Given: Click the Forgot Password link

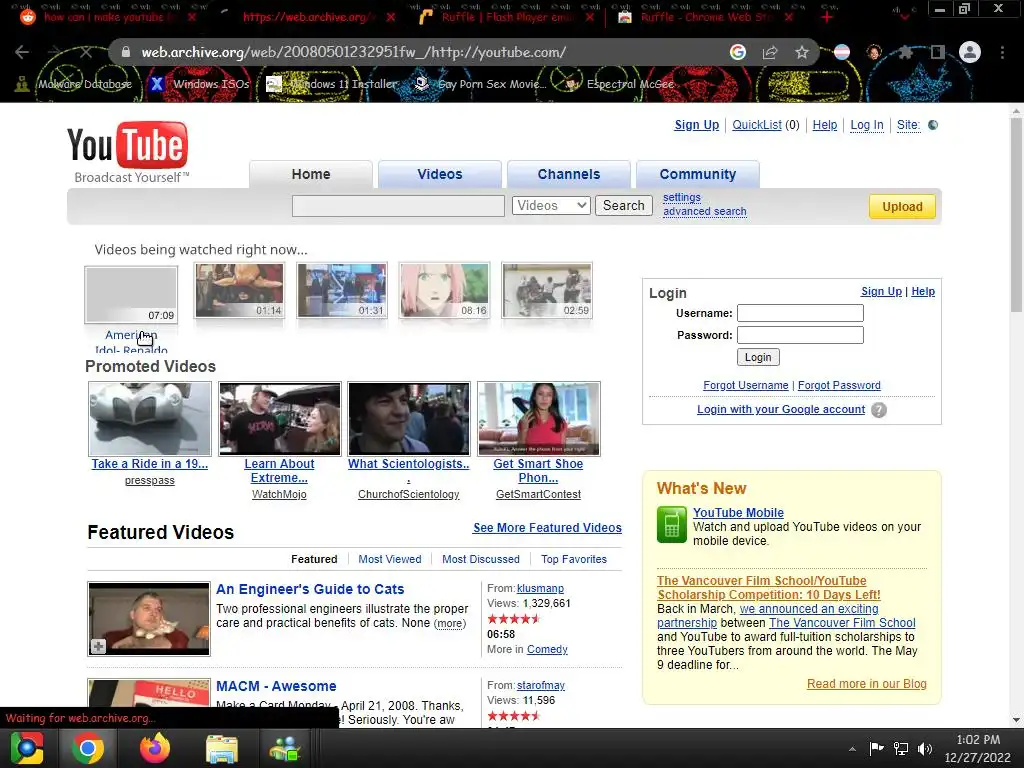Looking at the screenshot, I should [x=839, y=385].
